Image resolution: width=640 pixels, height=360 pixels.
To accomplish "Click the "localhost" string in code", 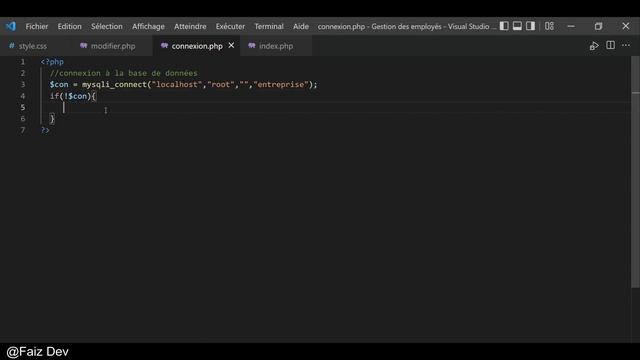I will click(177, 84).
